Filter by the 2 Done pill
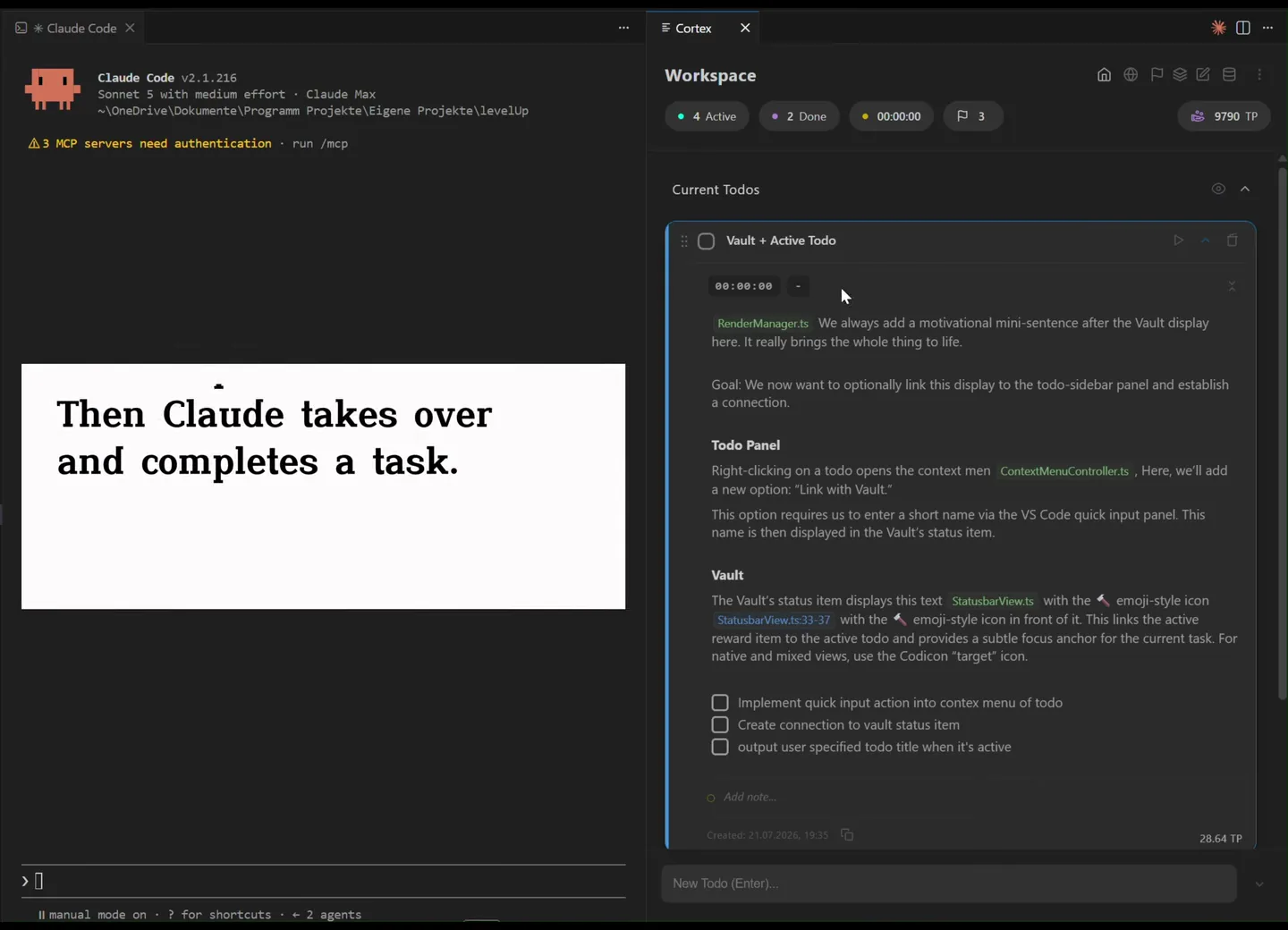Viewport: 1288px width, 930px height. [800, 116]
